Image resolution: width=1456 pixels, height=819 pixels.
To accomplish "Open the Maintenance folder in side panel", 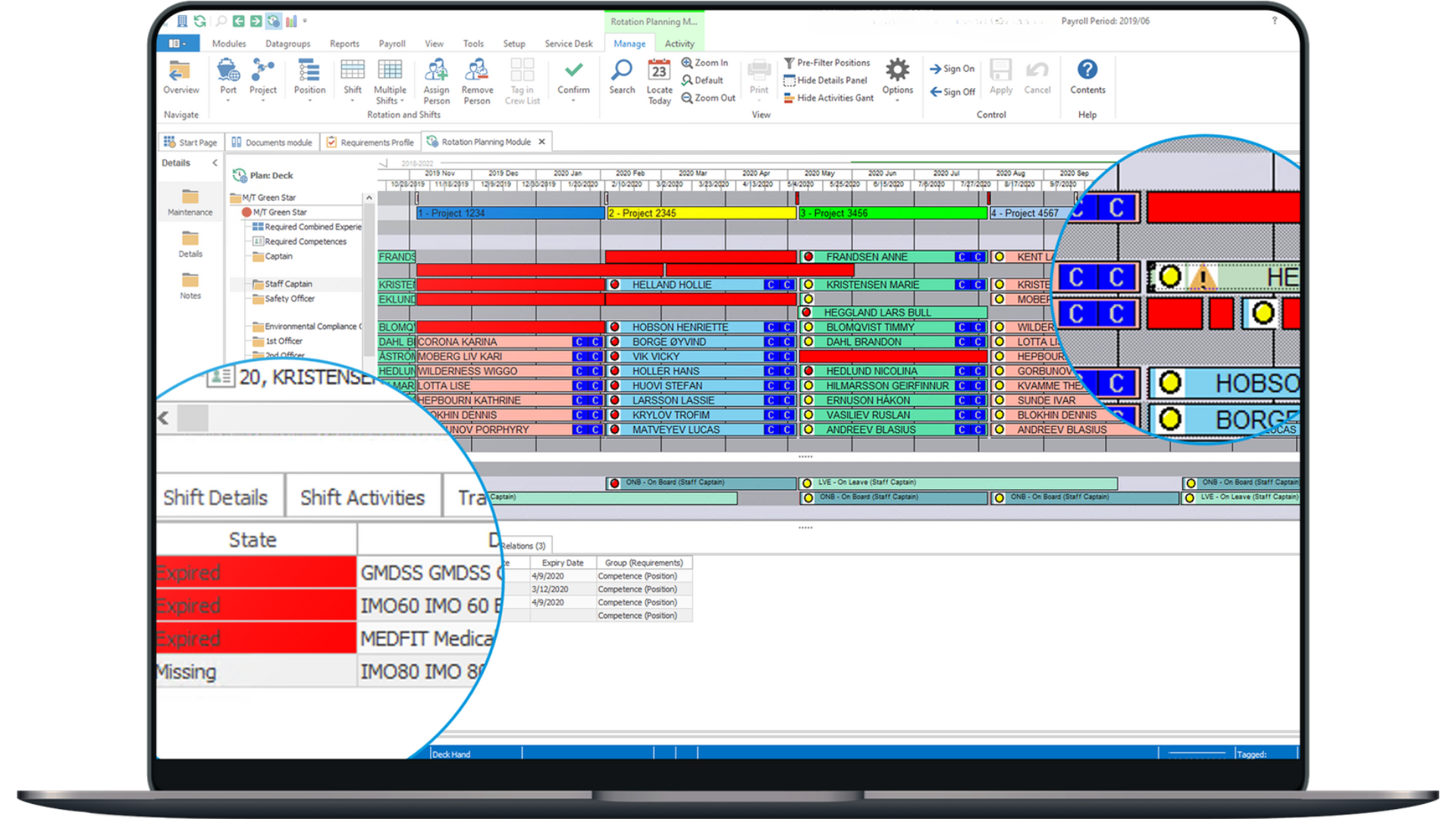I will [x=190, y=203].
